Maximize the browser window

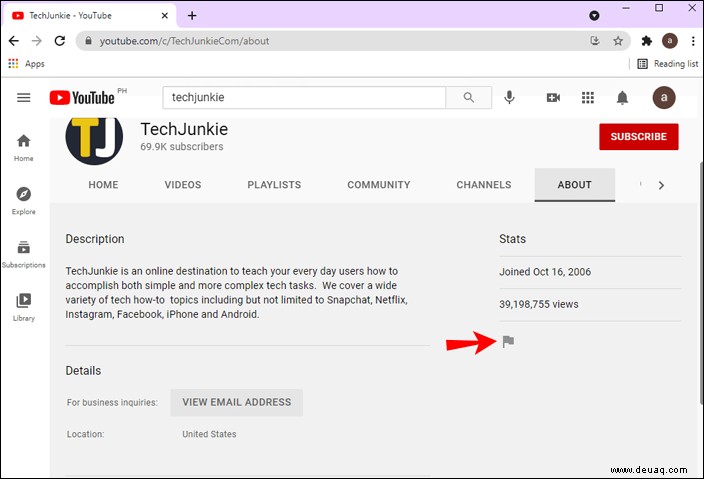659,8
